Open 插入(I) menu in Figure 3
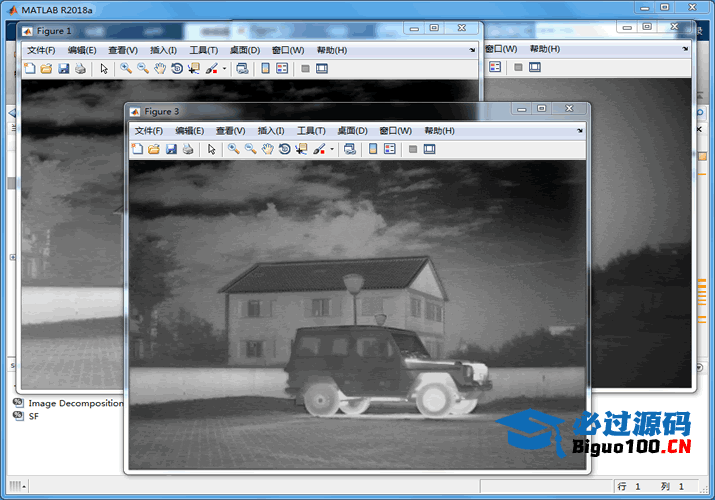The width and height of the screenshot is (715, 500). coord(271,131)
